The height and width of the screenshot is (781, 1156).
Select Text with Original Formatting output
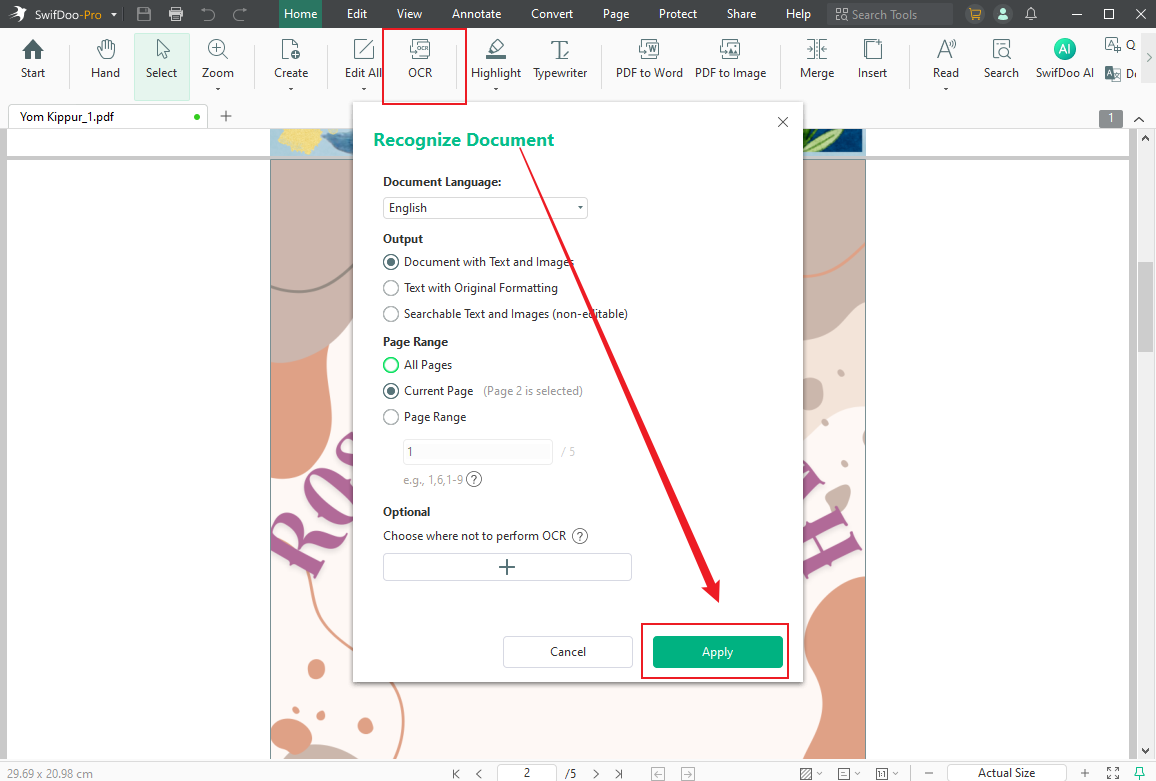(390, 287)
